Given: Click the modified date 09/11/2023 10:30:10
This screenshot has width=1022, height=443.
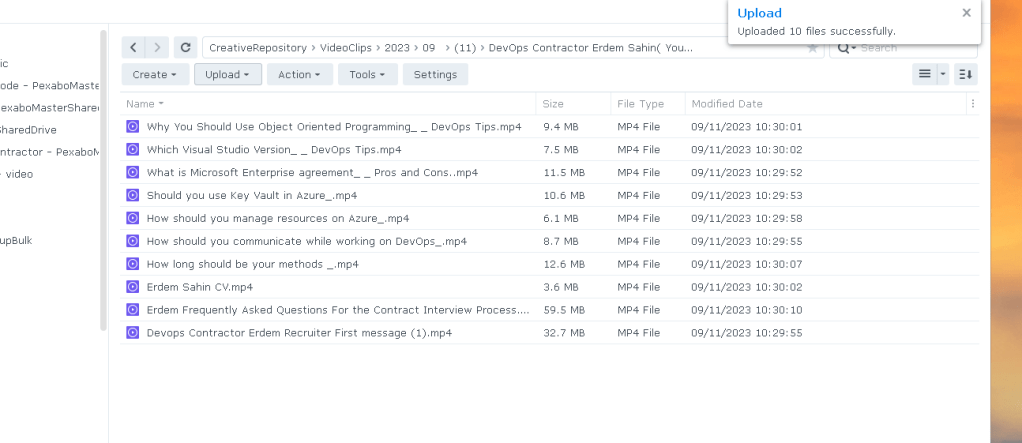Looking at the screenshot, I should (746, 309).
